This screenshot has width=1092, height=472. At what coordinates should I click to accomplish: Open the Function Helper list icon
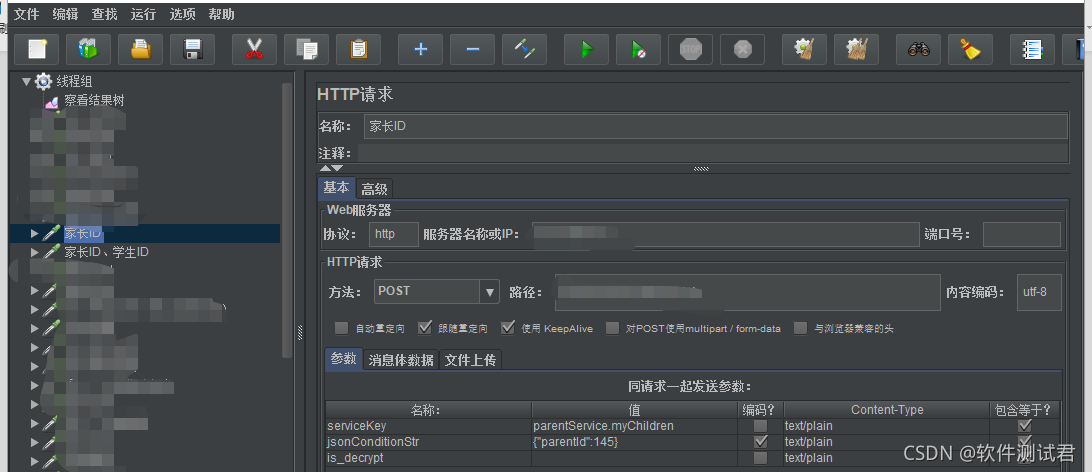1032,49
